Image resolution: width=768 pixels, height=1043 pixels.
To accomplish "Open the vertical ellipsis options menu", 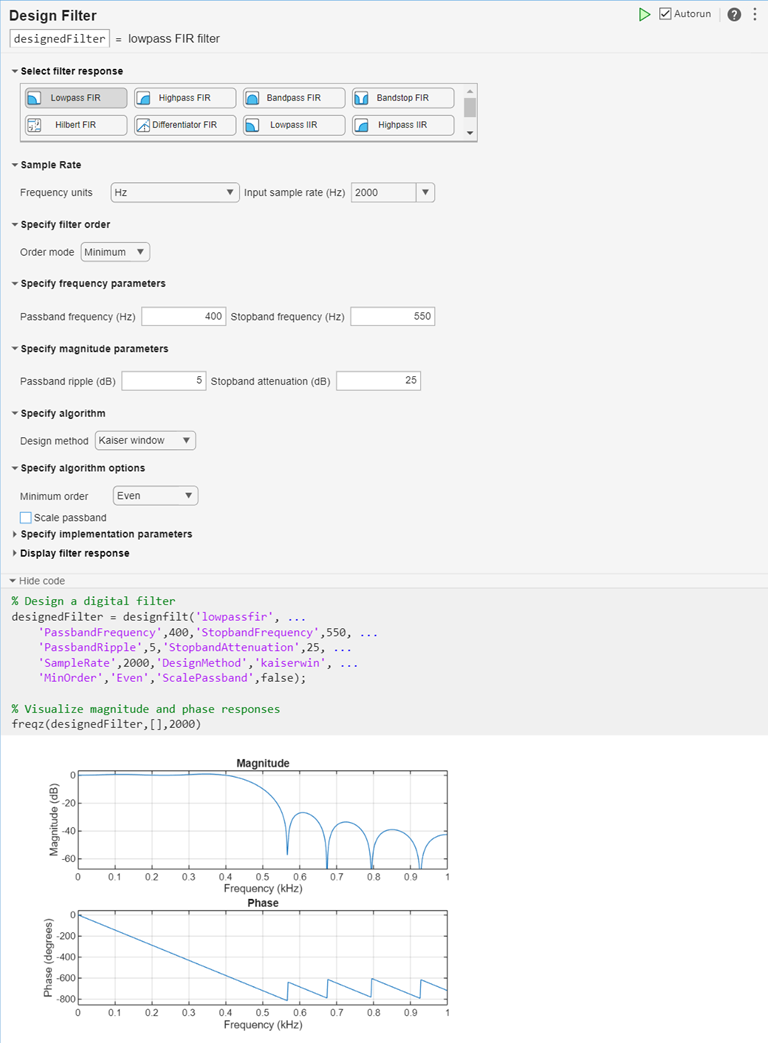I will tap(755, 14).
